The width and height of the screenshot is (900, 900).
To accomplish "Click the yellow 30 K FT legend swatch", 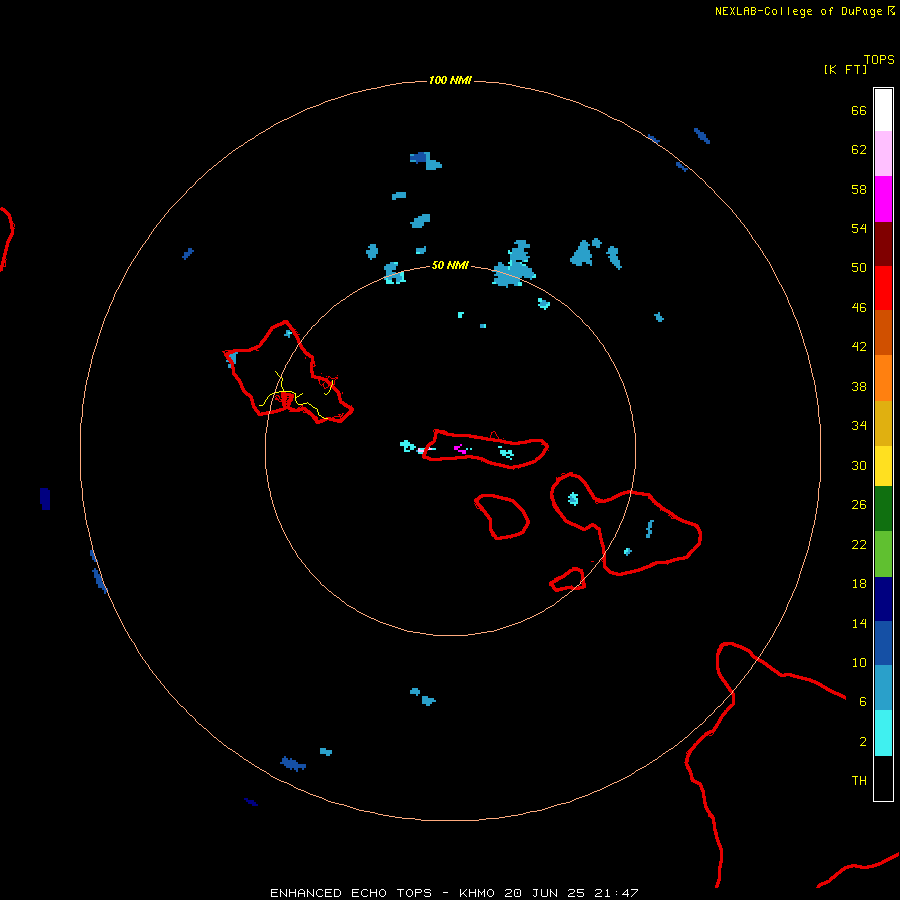I will [x=883, y=466].
